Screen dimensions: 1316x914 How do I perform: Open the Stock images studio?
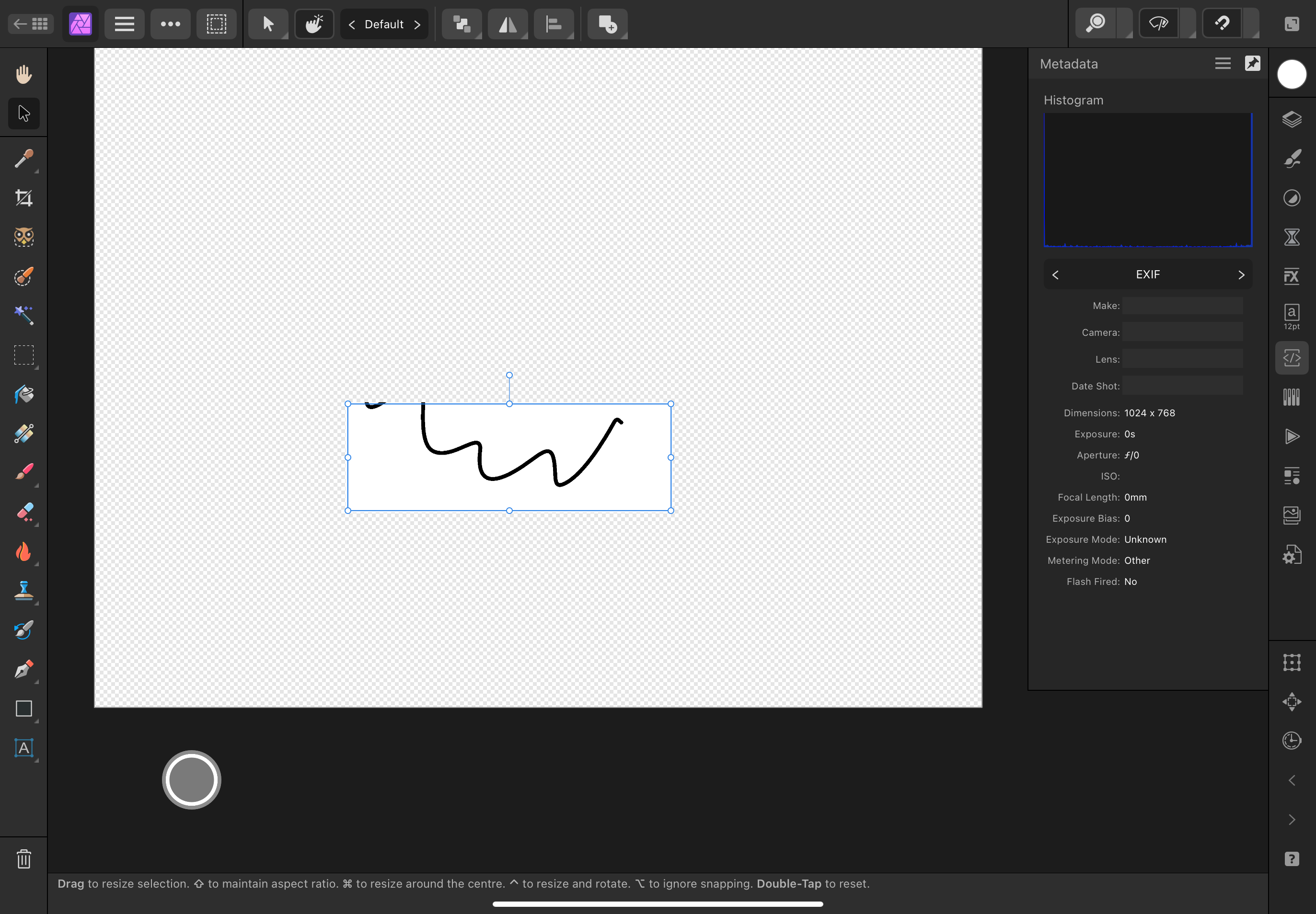coord(1292,515)
